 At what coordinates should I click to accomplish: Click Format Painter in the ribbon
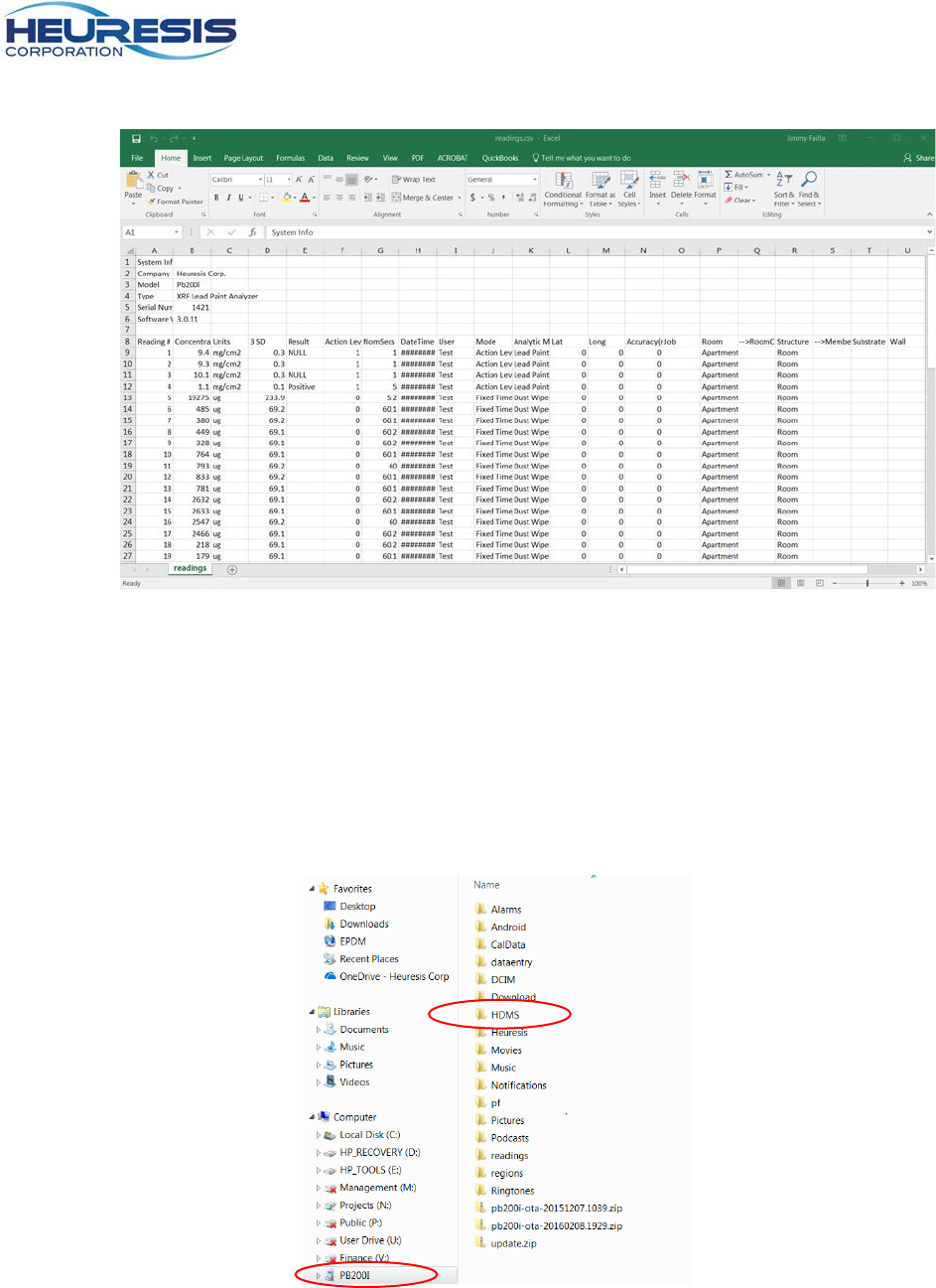coord(176,202)
